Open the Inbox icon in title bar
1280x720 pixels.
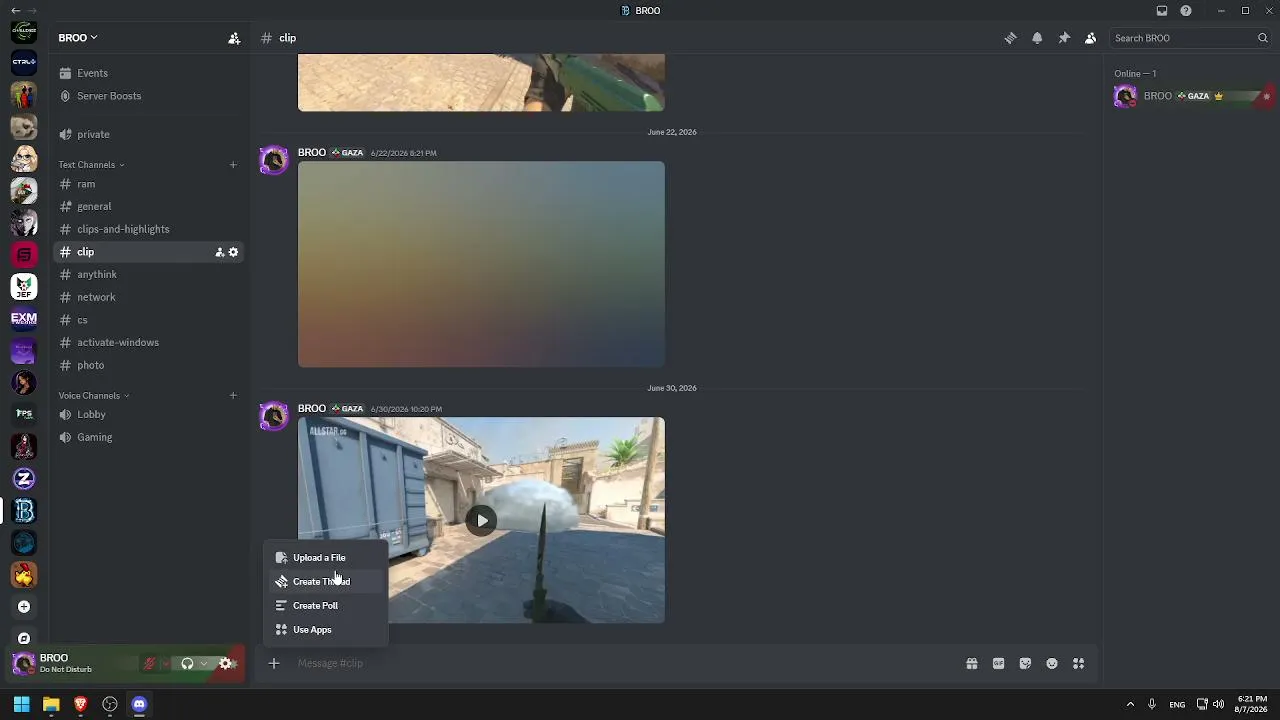click(1162, 11)
